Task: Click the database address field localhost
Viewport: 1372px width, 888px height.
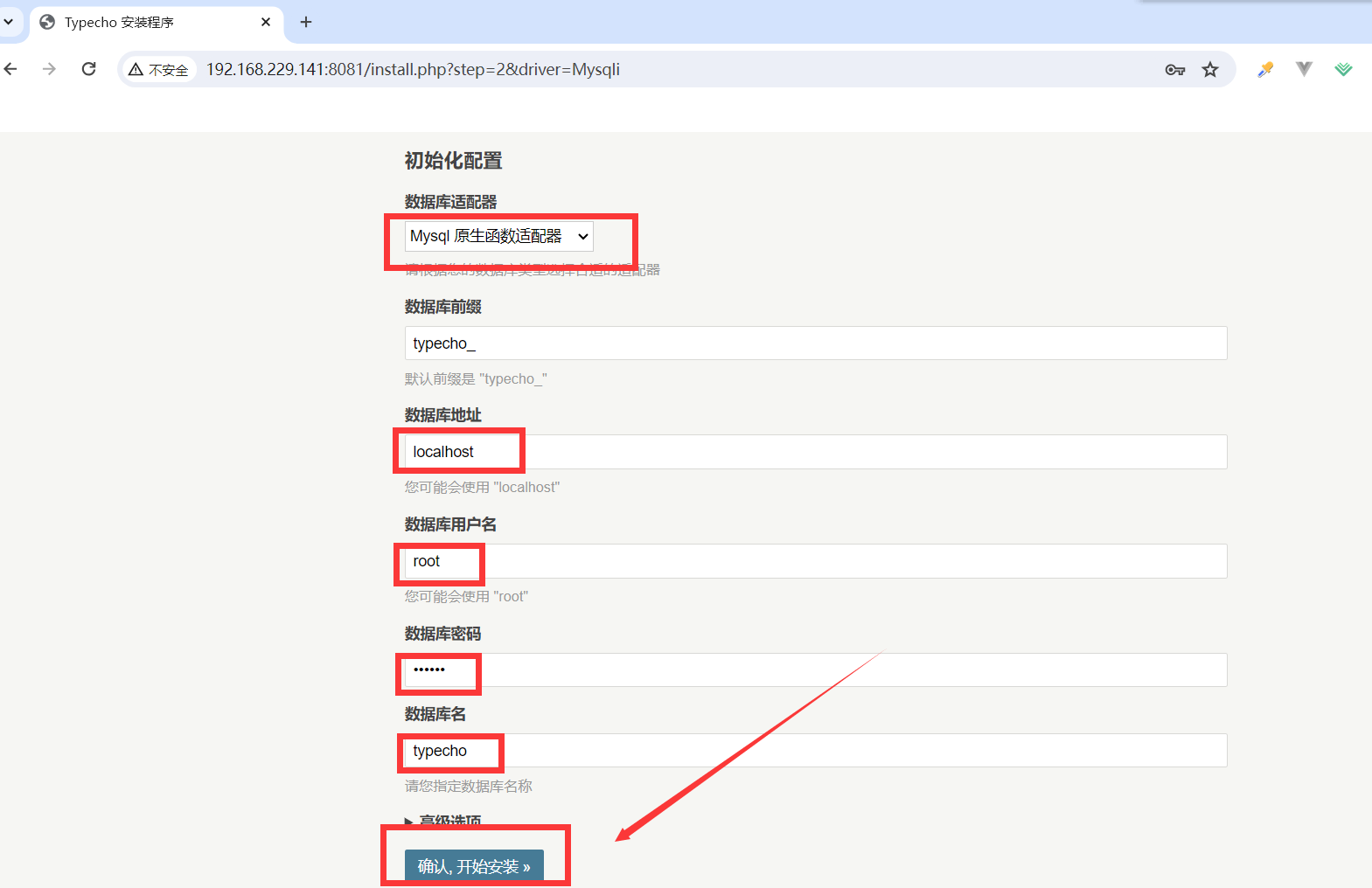Action: (816, 452)
